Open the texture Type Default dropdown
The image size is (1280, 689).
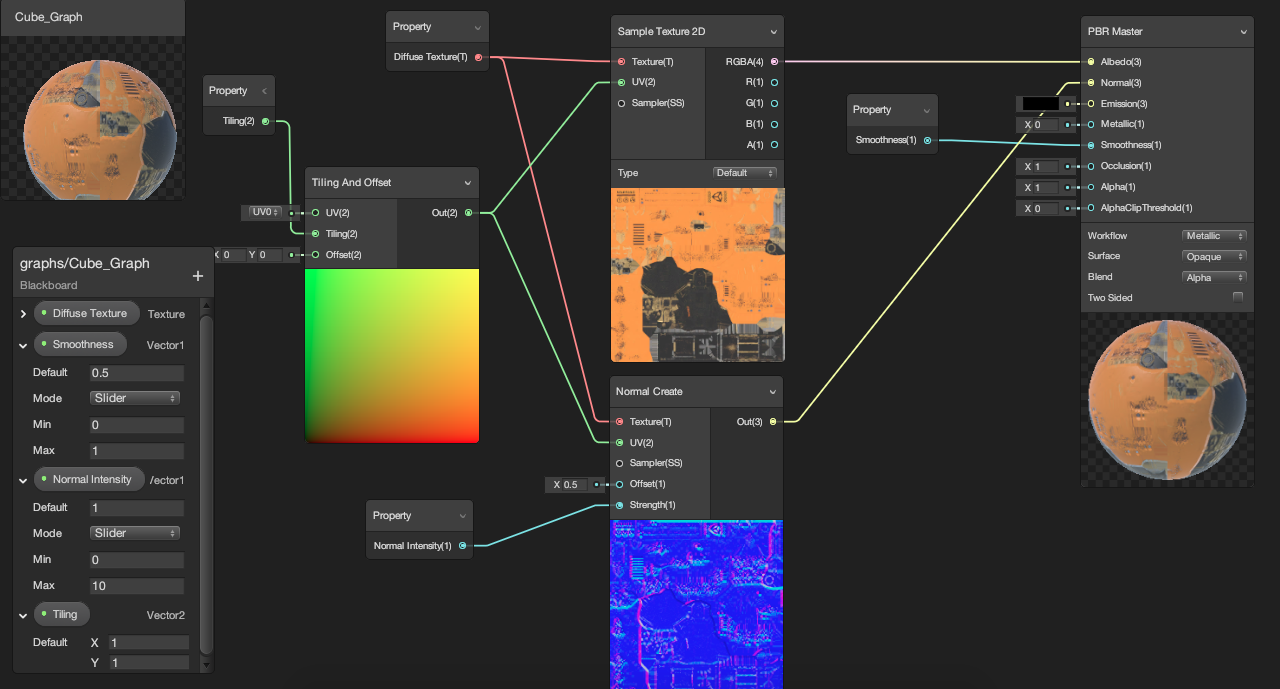click(x=745, y=173)
